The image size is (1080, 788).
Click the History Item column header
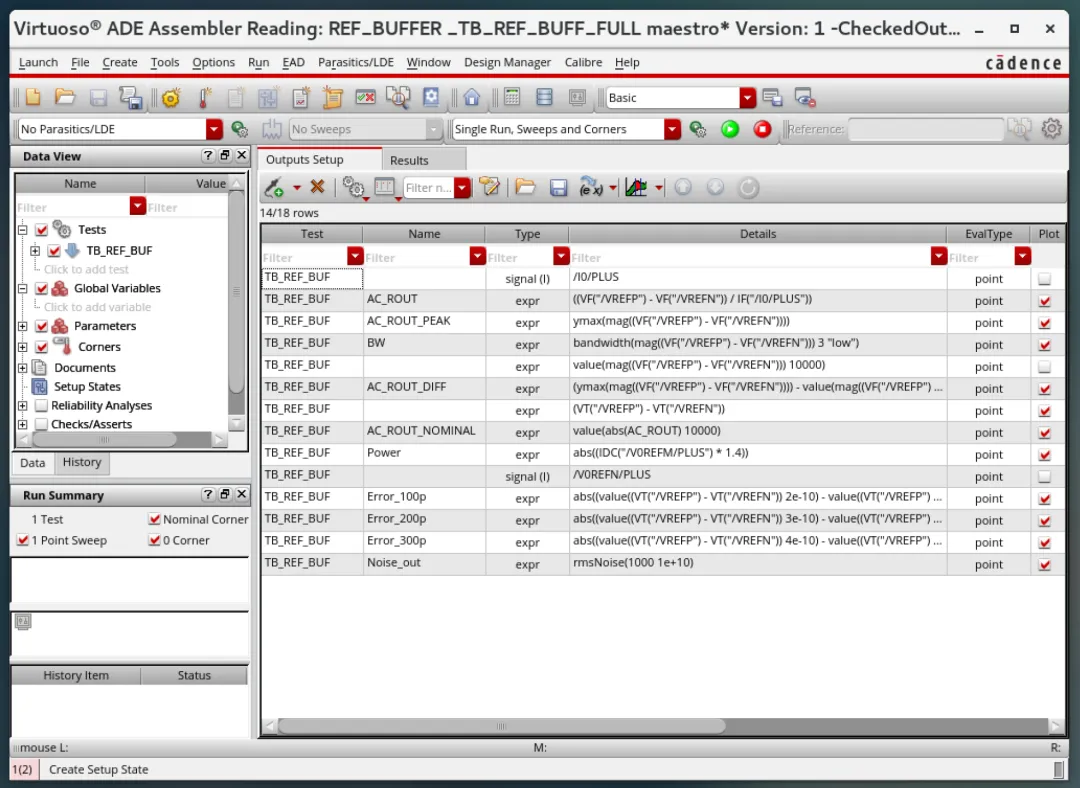(x=76, y=675)
